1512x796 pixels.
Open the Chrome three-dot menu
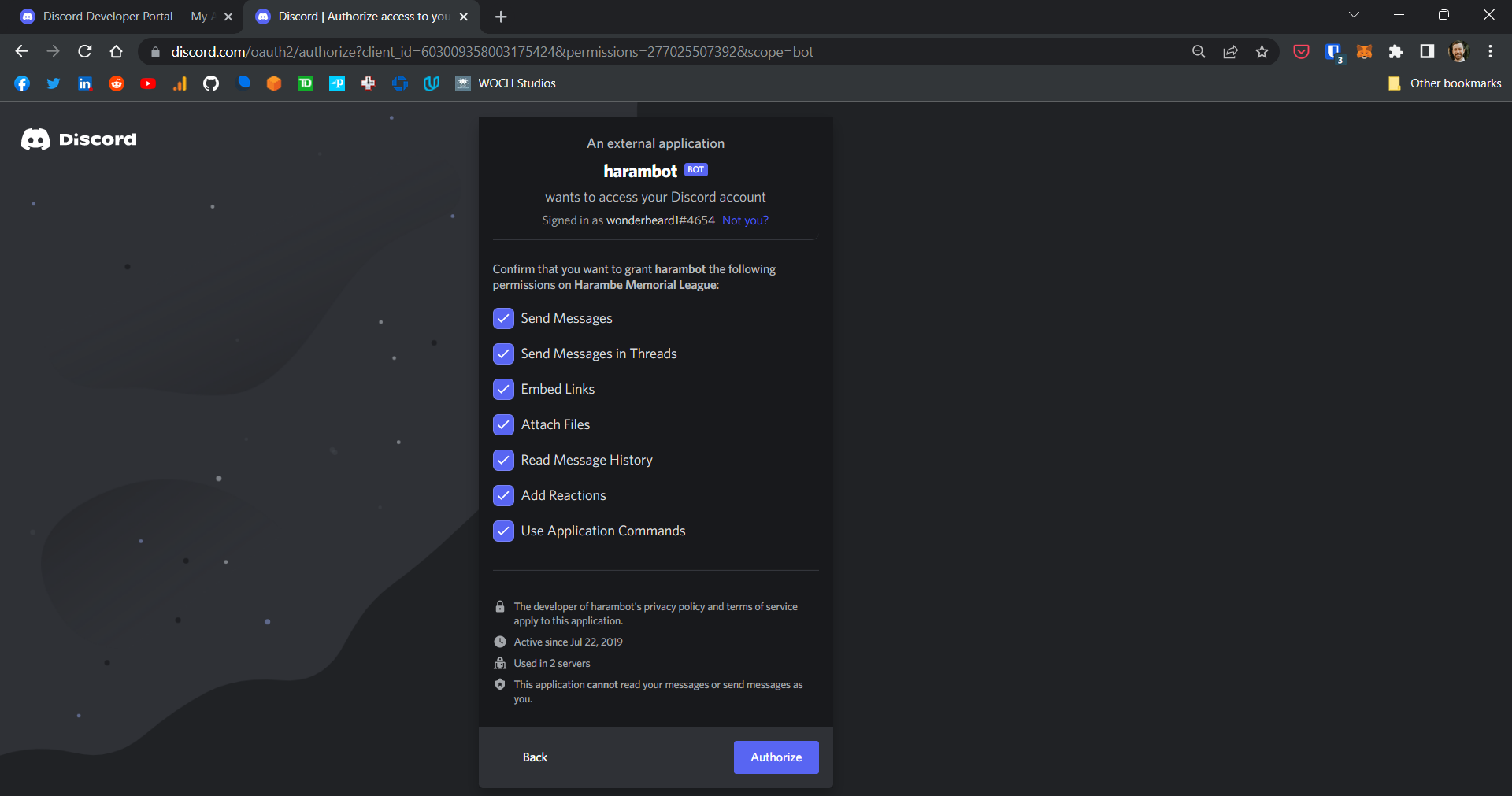point(1490,52)
